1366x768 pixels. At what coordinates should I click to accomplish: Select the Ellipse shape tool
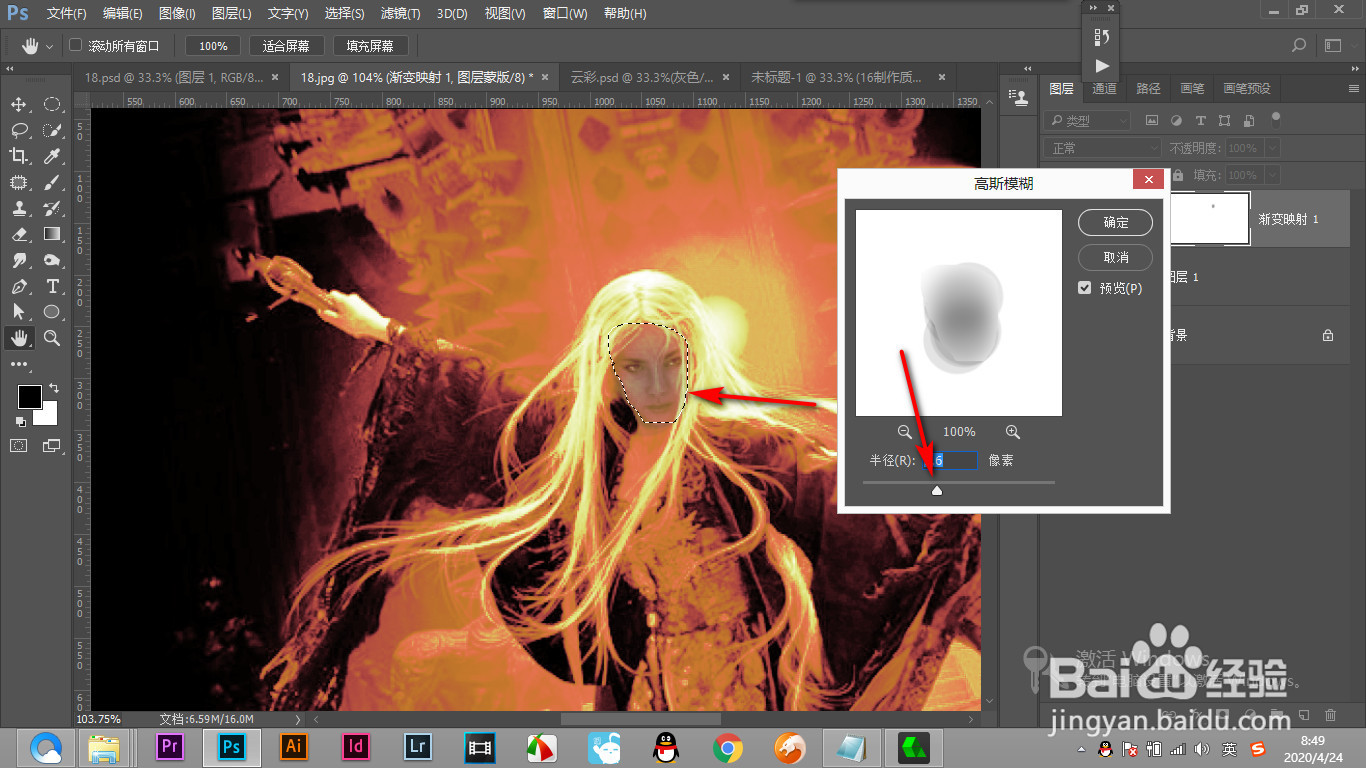pos(52,312)
